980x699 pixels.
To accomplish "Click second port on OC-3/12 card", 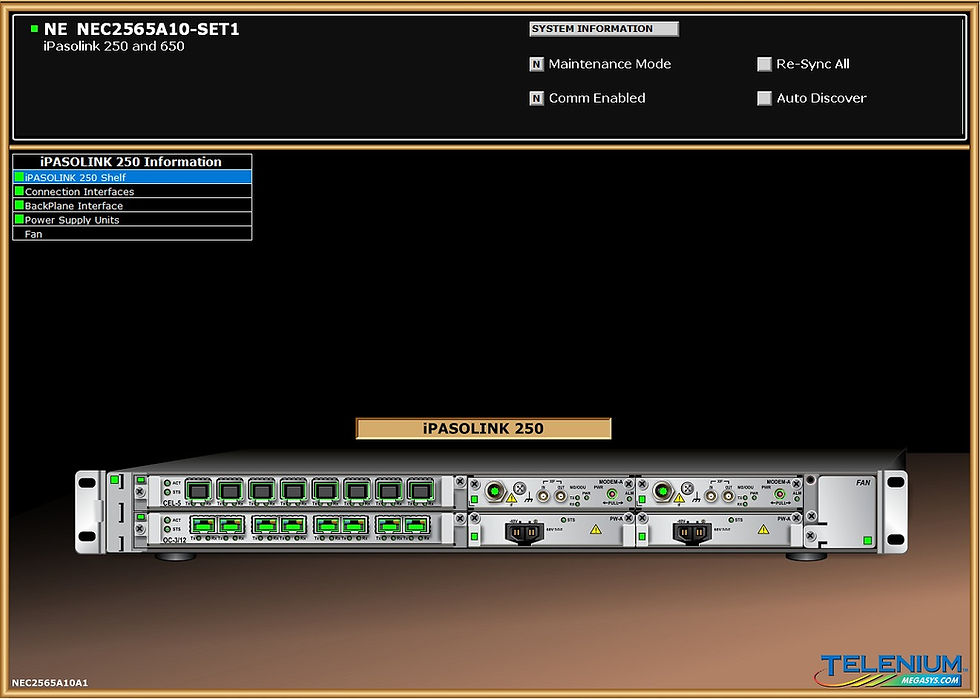I will tap(231, 524).
